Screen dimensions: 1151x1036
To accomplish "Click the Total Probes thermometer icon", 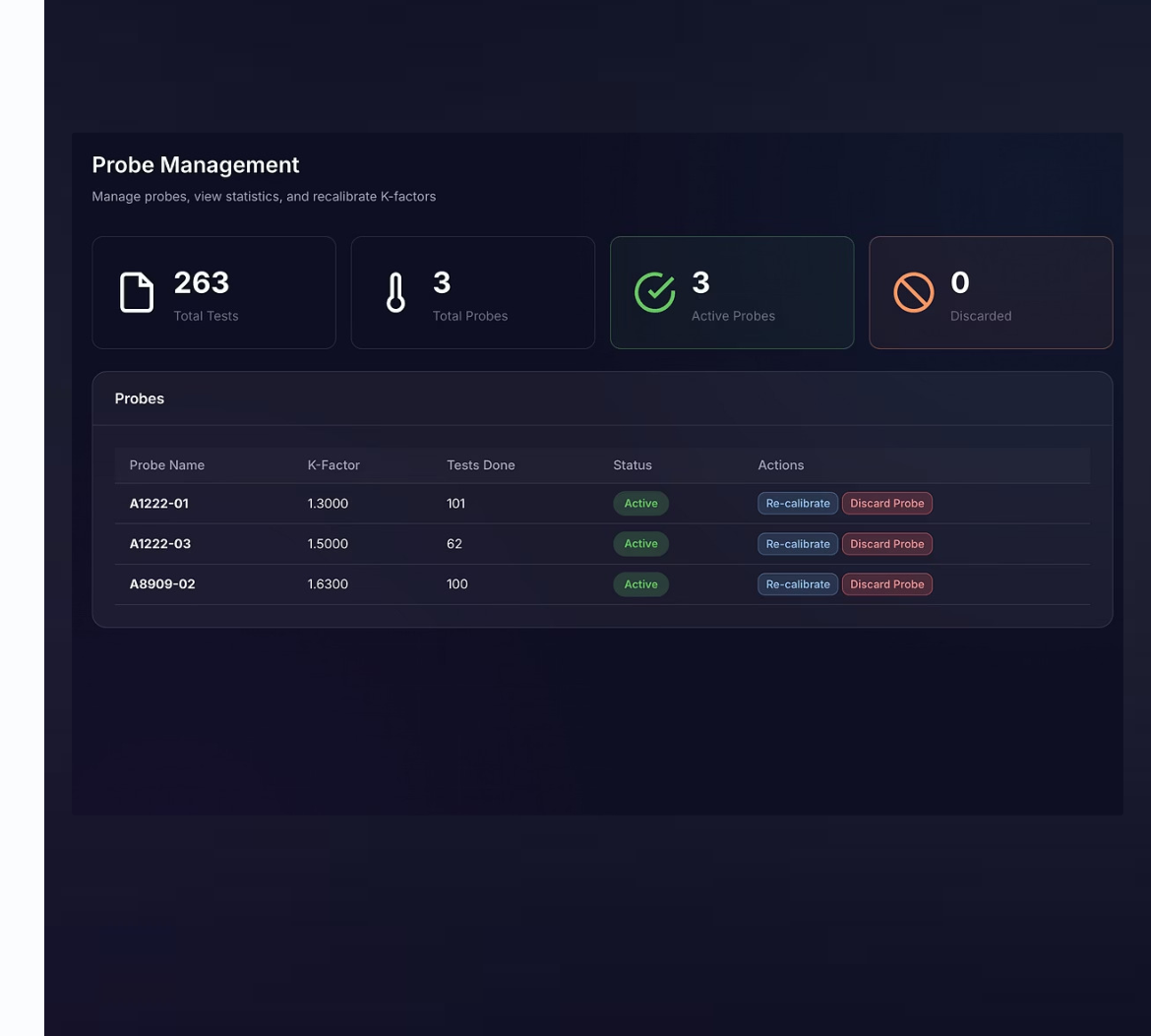I will tap(395, 292).
